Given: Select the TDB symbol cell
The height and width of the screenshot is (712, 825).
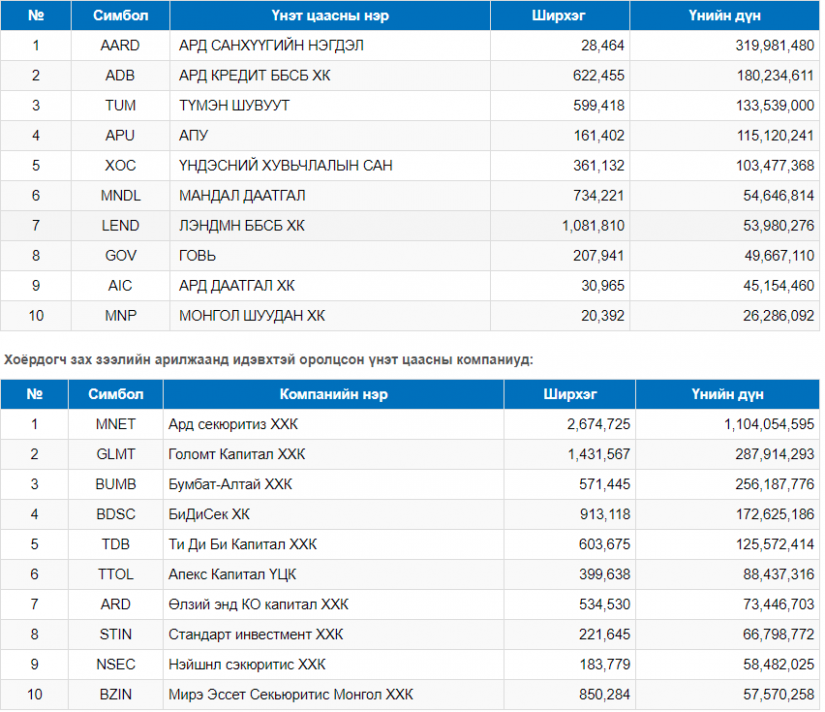Looking at the screenshot, I should coord(115,544).
